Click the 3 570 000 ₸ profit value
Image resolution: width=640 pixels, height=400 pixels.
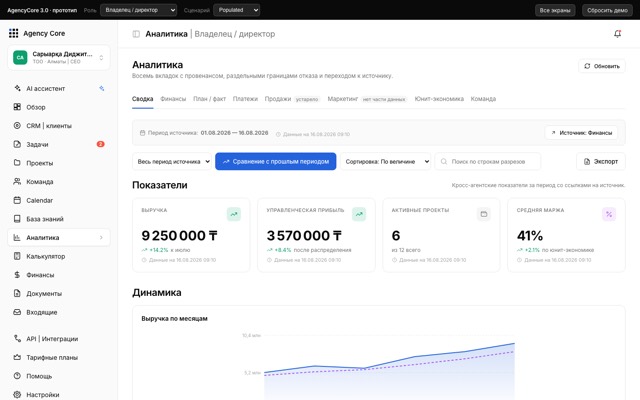point(304,236)
